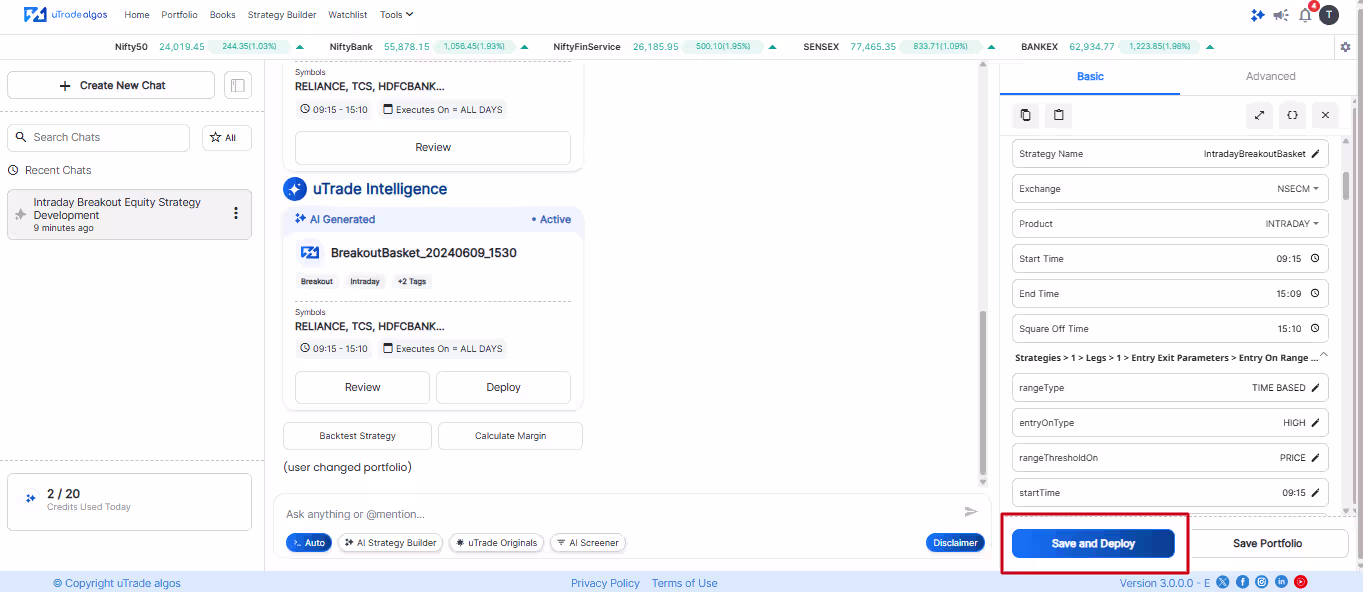Click Review on the upper strategy card
Image resolution: width=1363 pixels, height=592 pixels.
(433, 147)
